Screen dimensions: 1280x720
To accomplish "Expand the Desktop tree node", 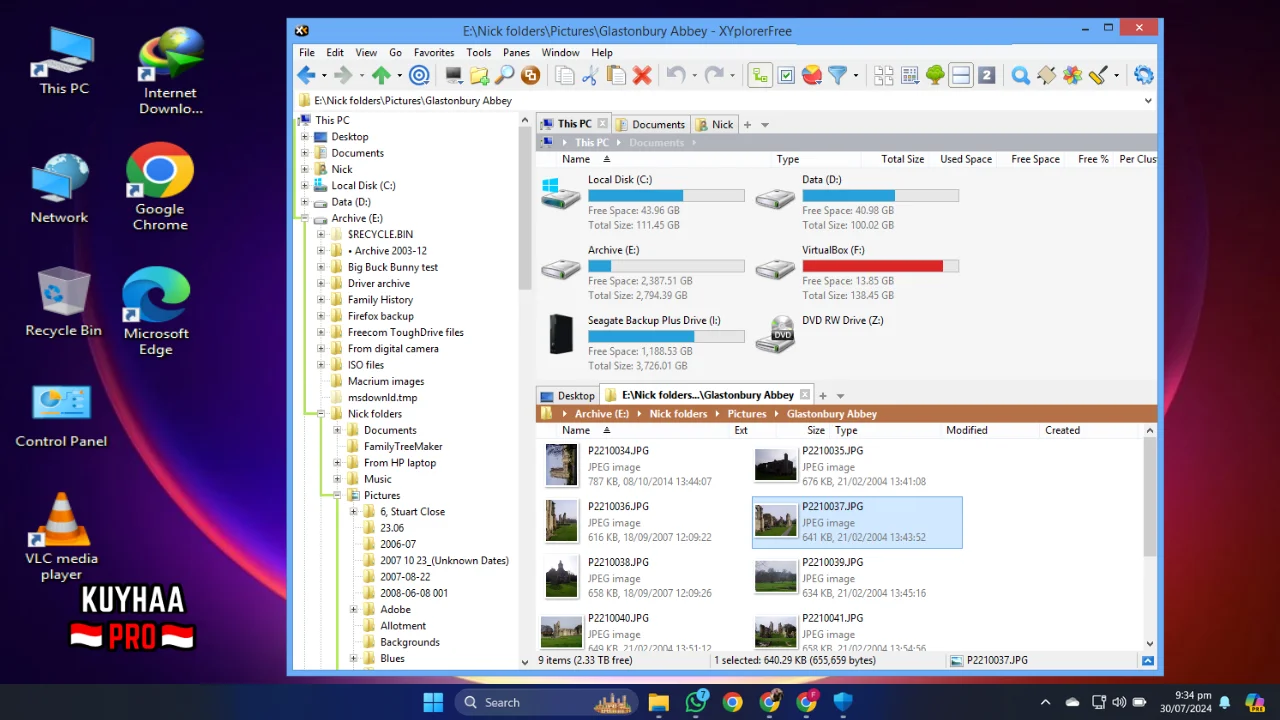I will click(305, 137).
